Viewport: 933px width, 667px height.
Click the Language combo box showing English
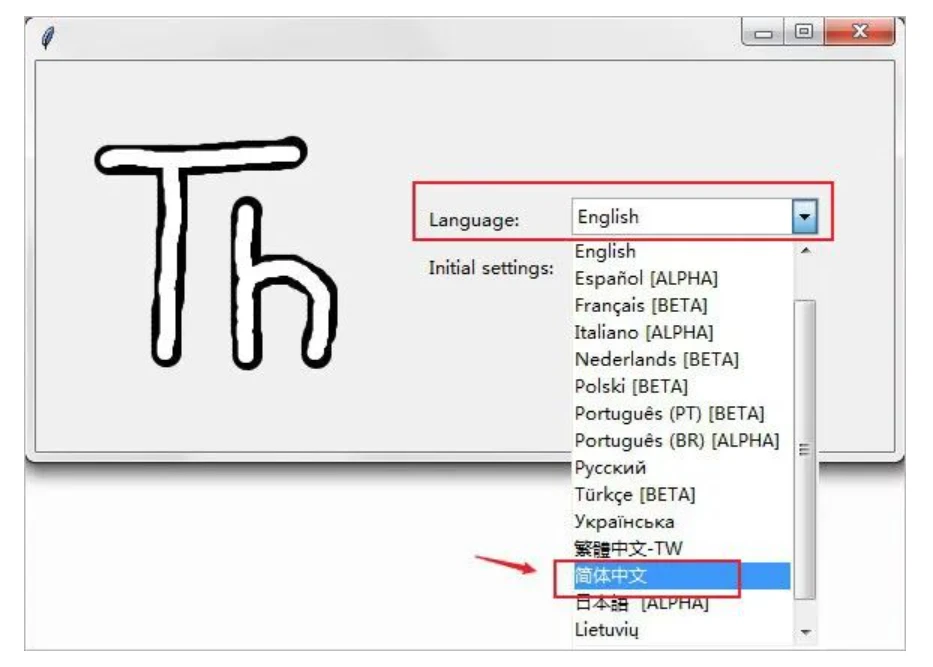click(682, 217)
